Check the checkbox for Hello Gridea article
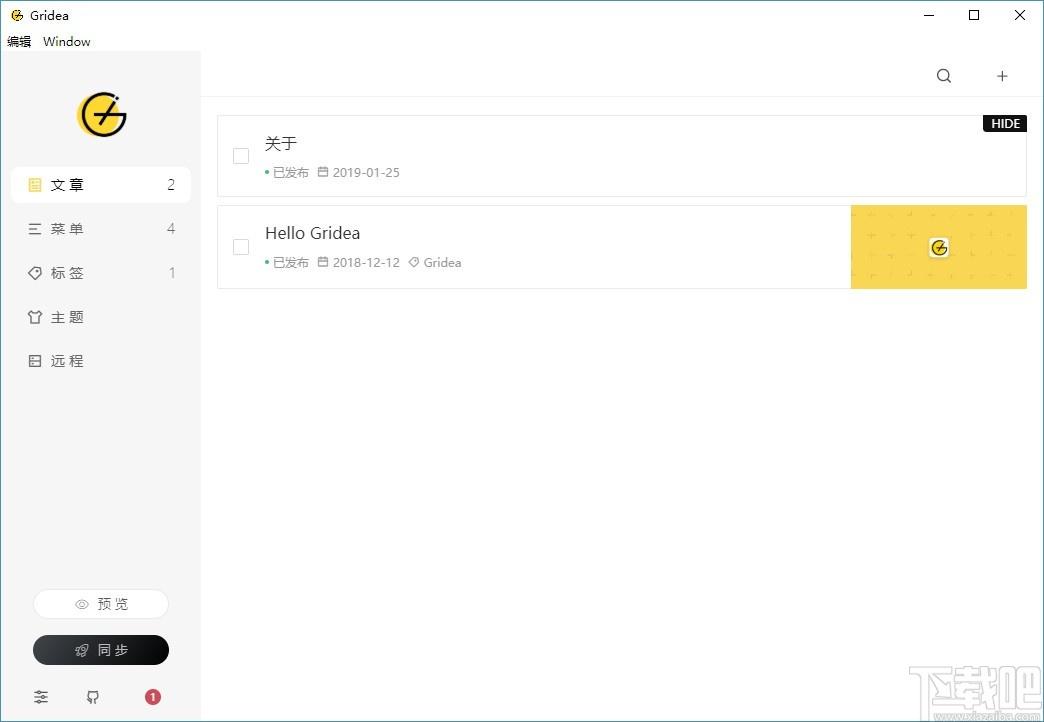Screen dimensions: 1044x722 point(241,247)
